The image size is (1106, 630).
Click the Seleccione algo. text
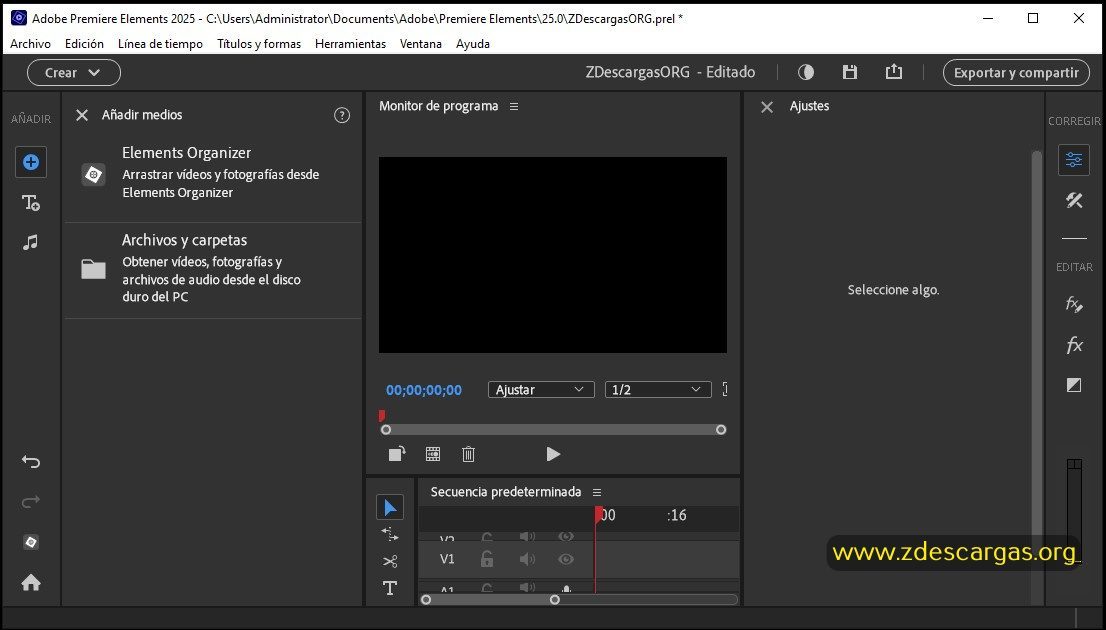(893, 290)
